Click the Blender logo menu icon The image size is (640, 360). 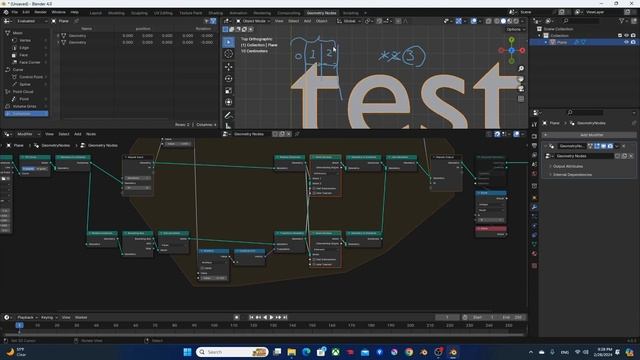click(x=6, y=12)
